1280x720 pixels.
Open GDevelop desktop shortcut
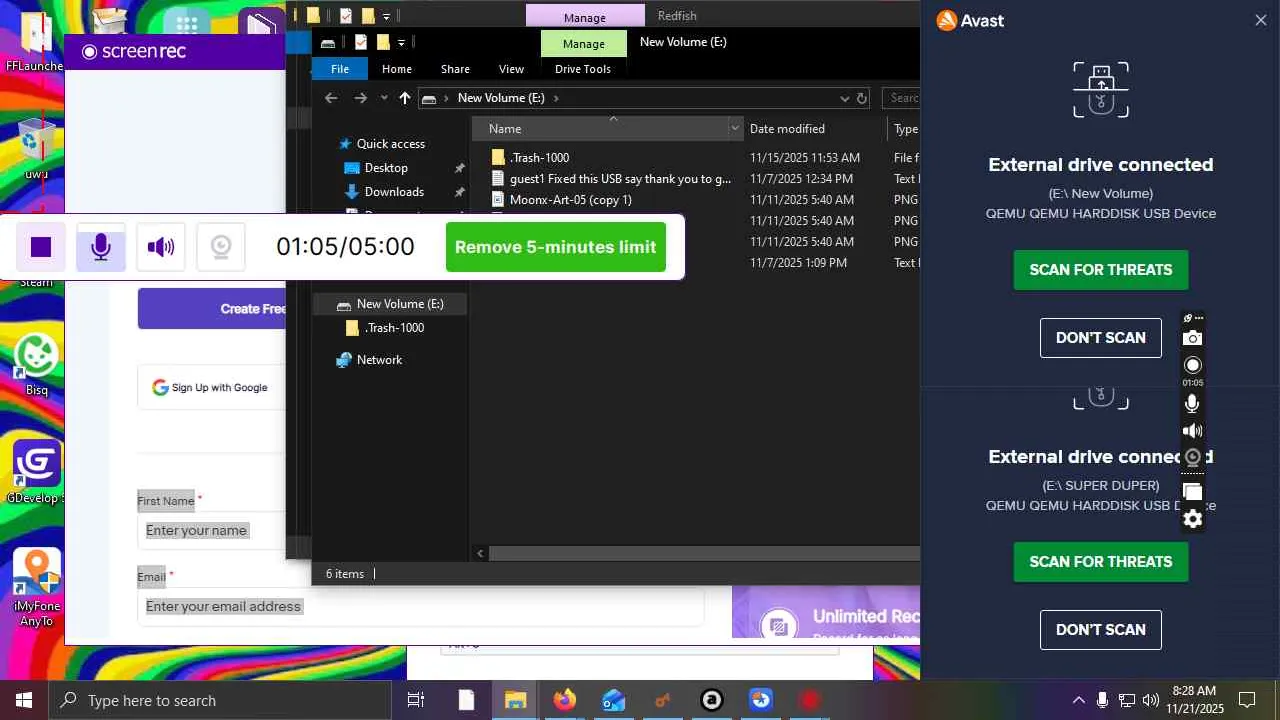coord(36,472)
